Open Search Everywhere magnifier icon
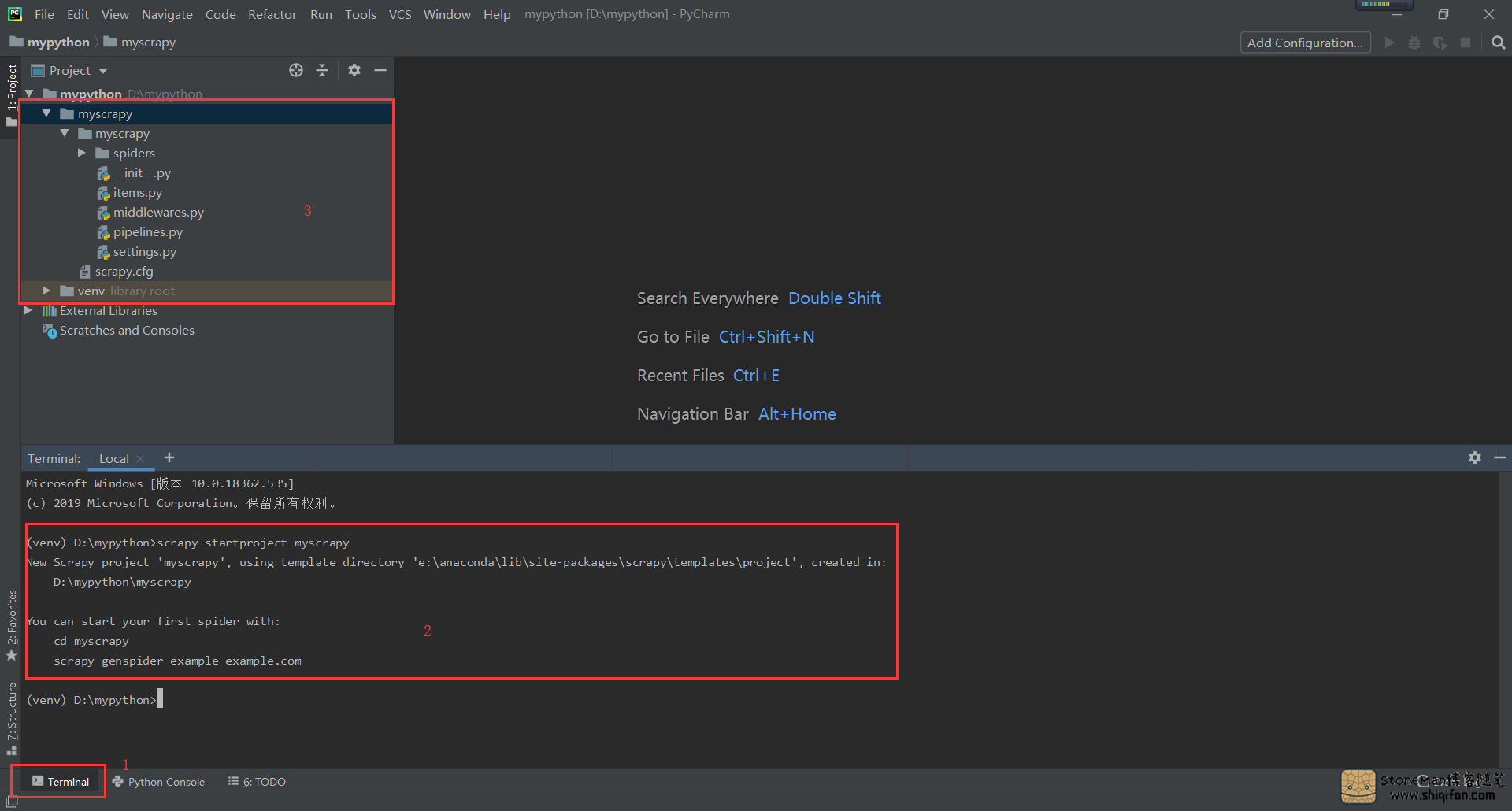1512x811 pixels. (x=1498, y=43)
